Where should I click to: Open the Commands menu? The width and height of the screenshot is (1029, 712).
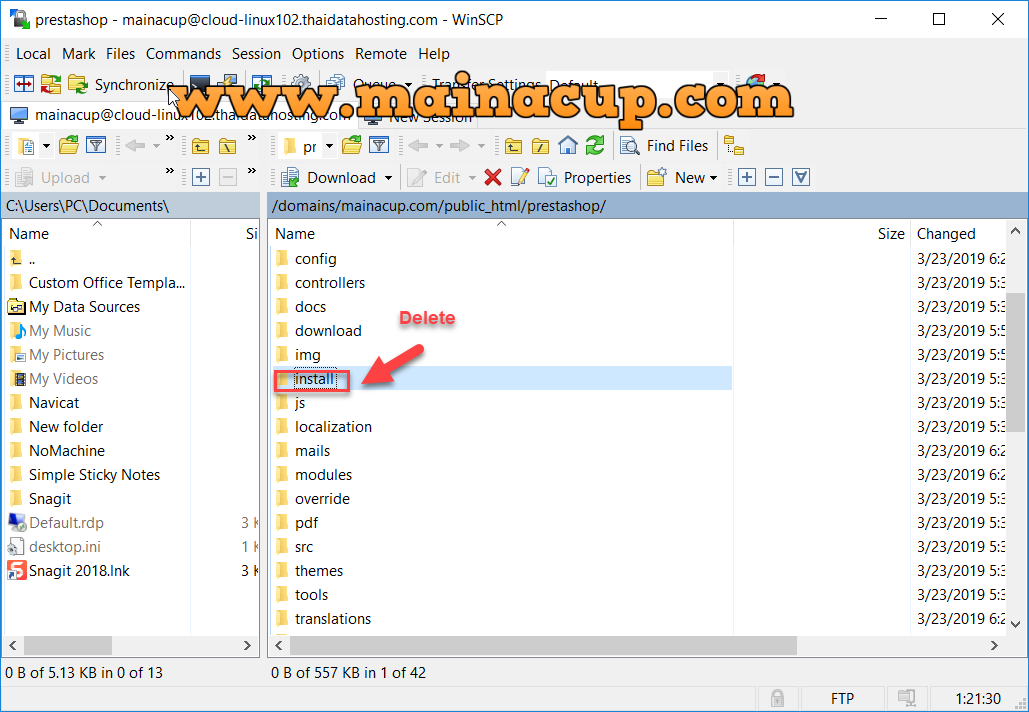[183, 54]
